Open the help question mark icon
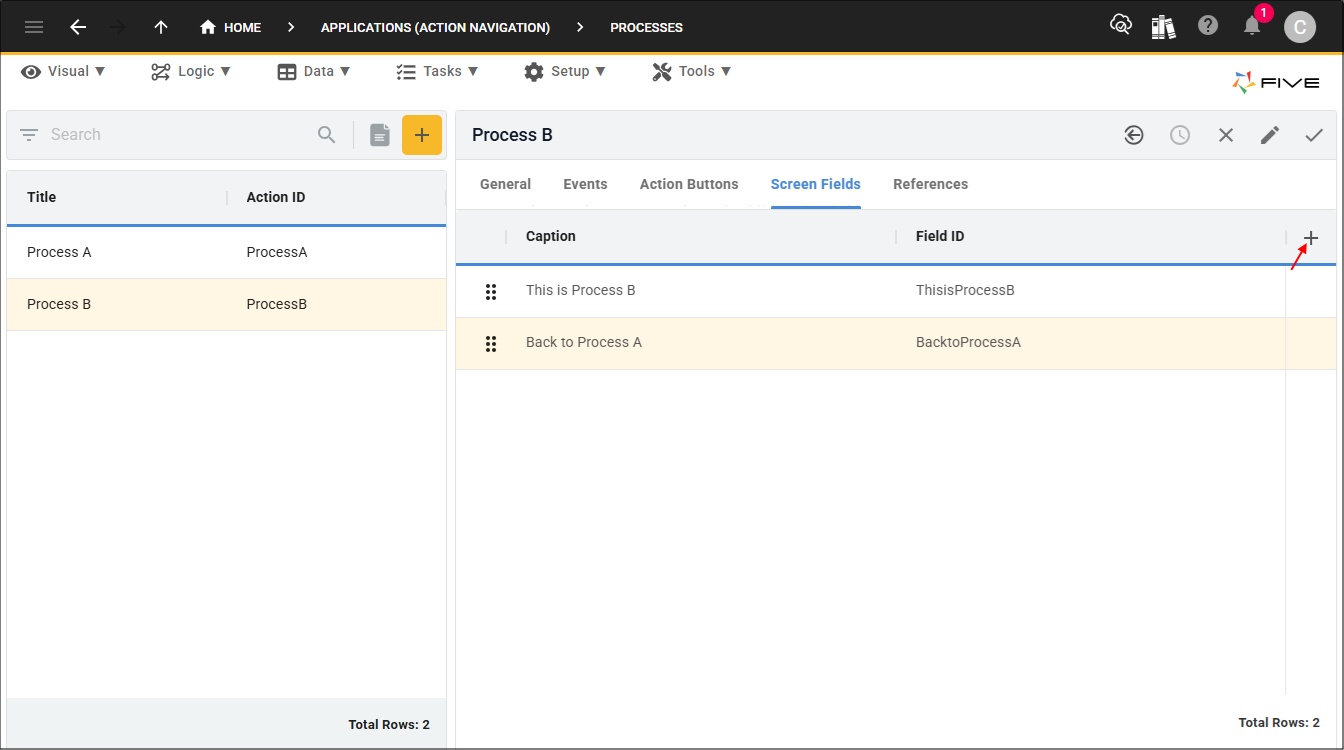Screen dimensions: 1344x750 point(1208,26)
